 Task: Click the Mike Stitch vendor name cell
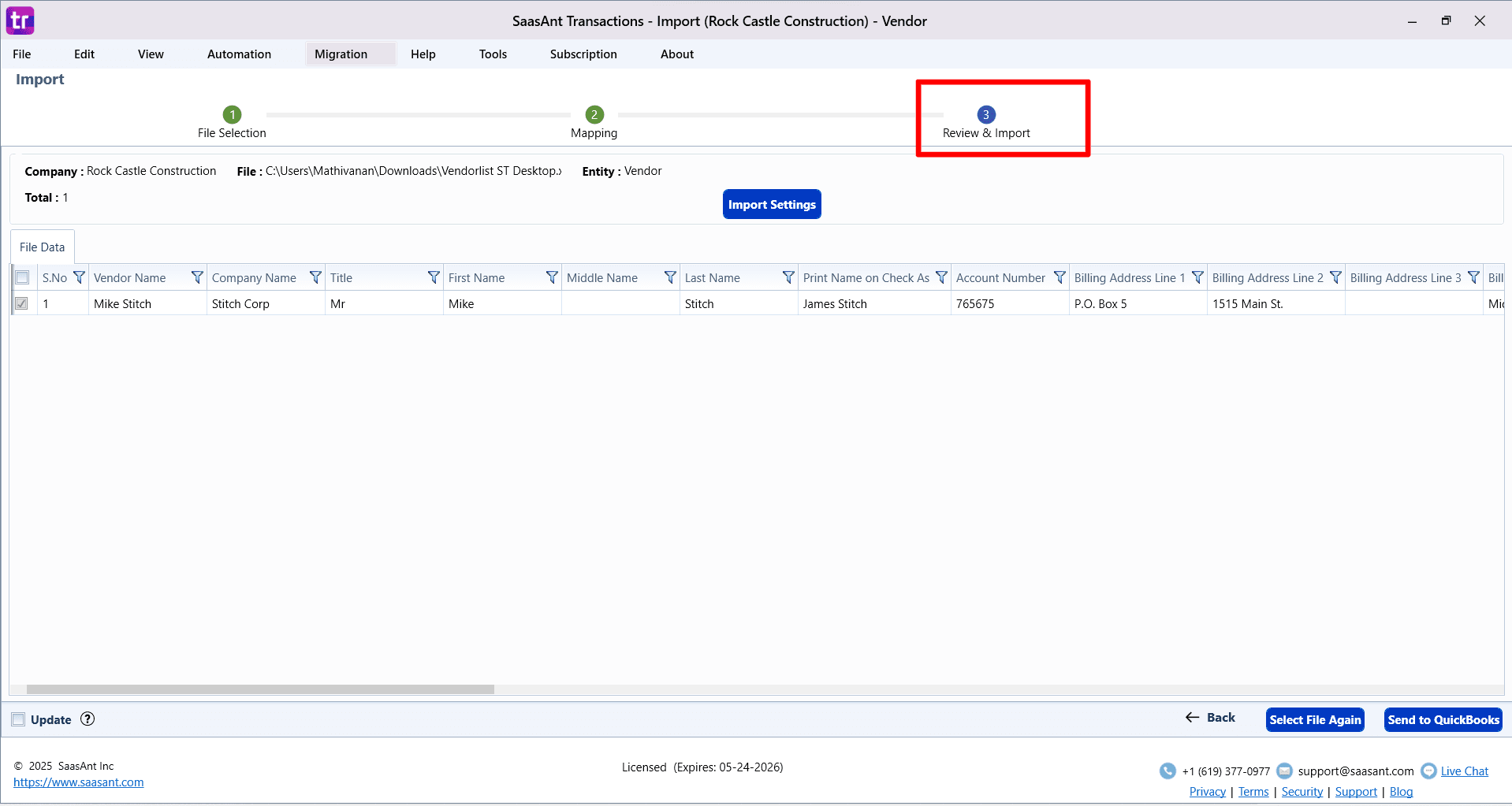click(147, 303)
